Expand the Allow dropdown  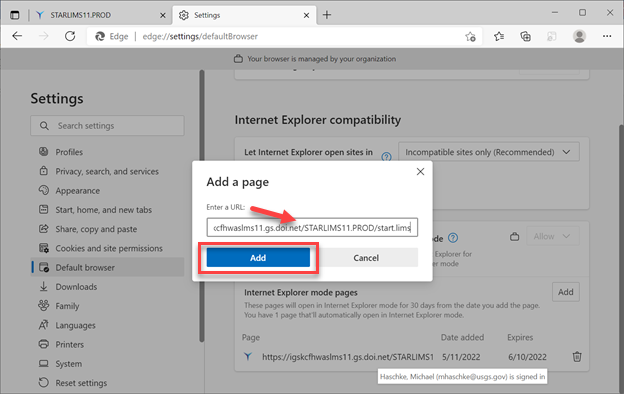coord(553,236)
